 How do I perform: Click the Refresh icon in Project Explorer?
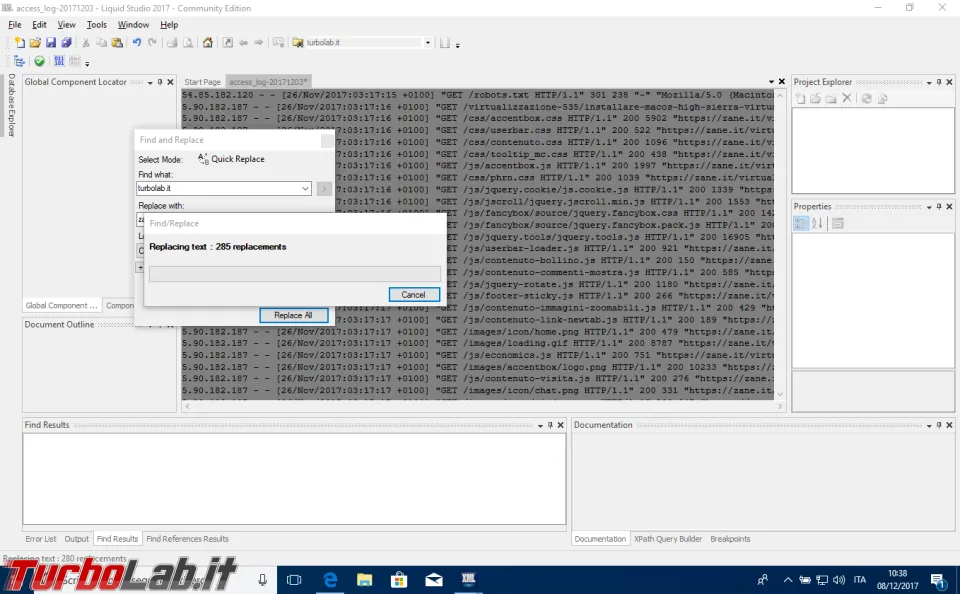pos(866,98)
